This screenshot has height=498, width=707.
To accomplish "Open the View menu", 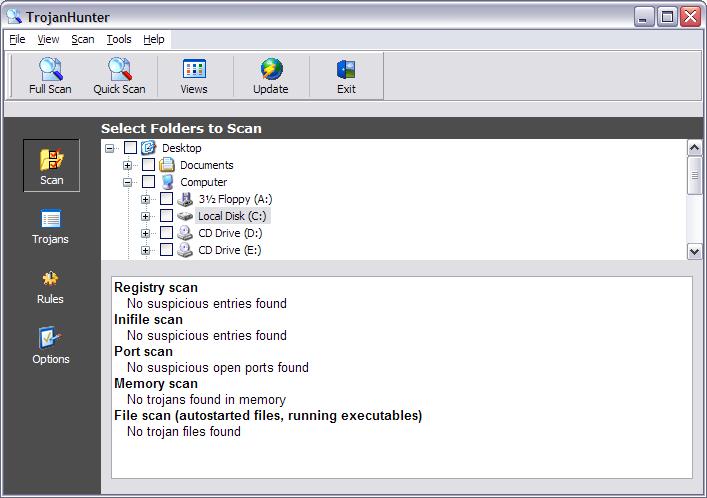I will [x=48, y=39].
